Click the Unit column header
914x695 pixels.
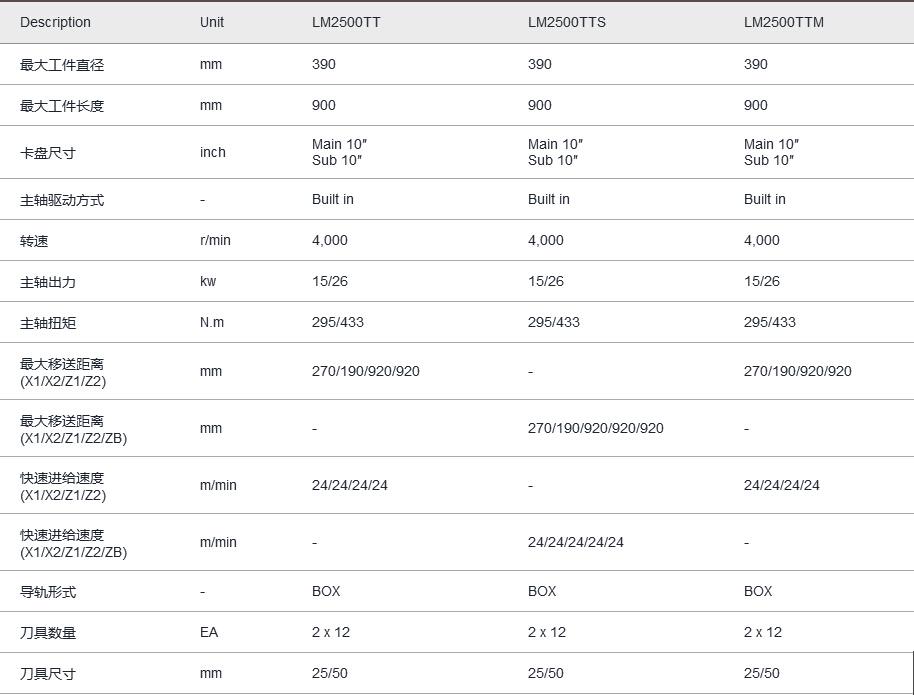[212, 22]
